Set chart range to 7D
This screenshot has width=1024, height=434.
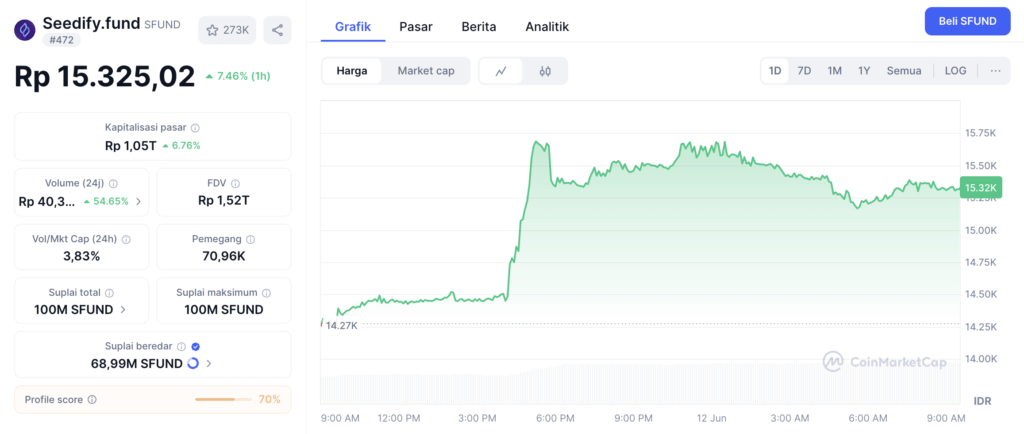pos(805,71)
